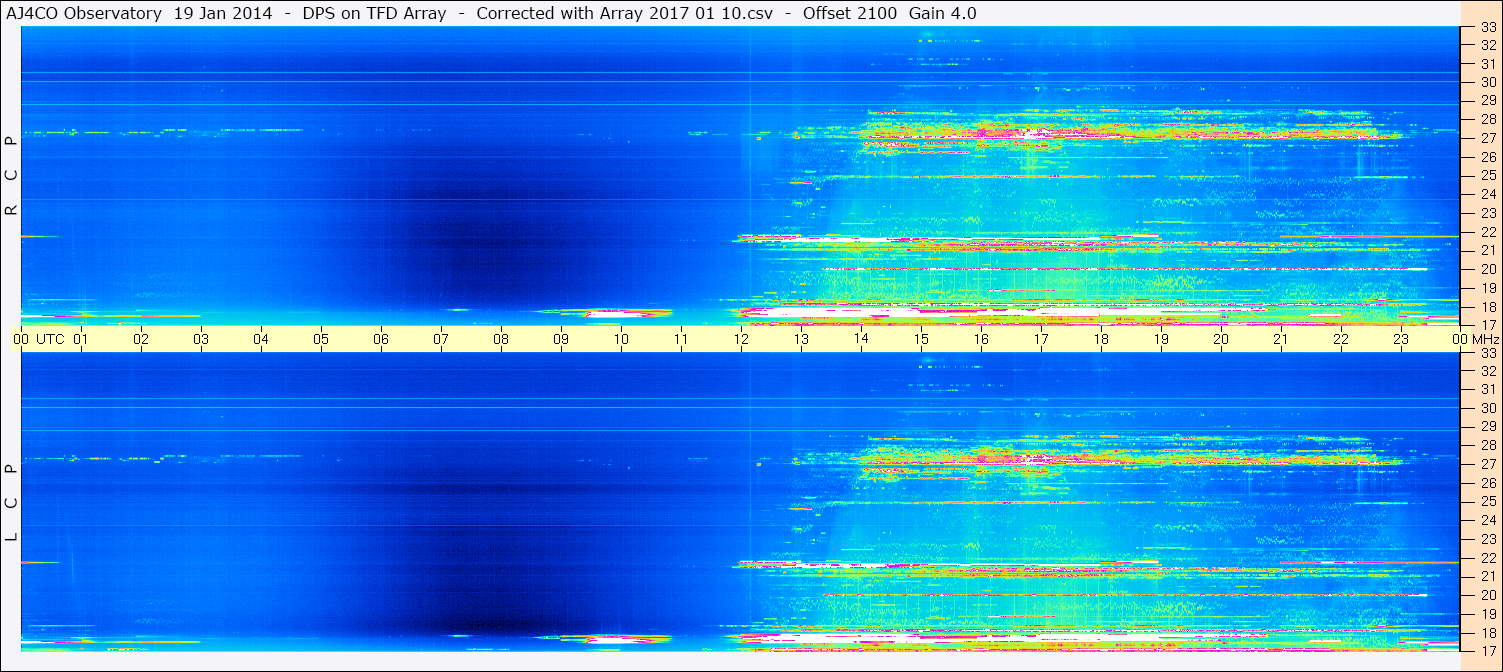The image size is (1503, 672).
Task: Click the vertical "L C P" panel label
Action: 12,503
